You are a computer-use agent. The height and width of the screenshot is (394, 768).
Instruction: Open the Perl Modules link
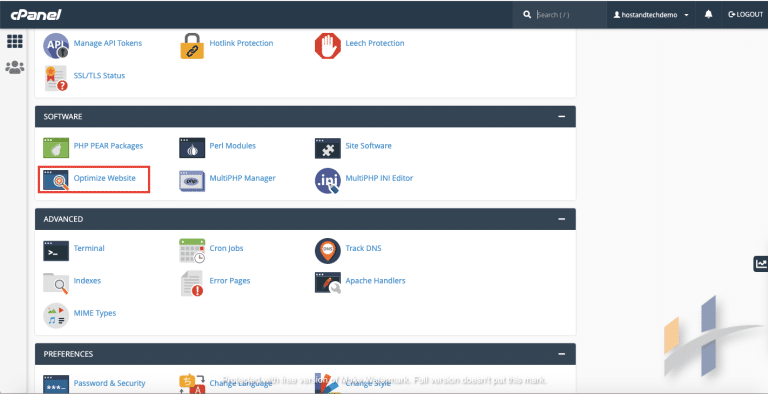point(233,146)
